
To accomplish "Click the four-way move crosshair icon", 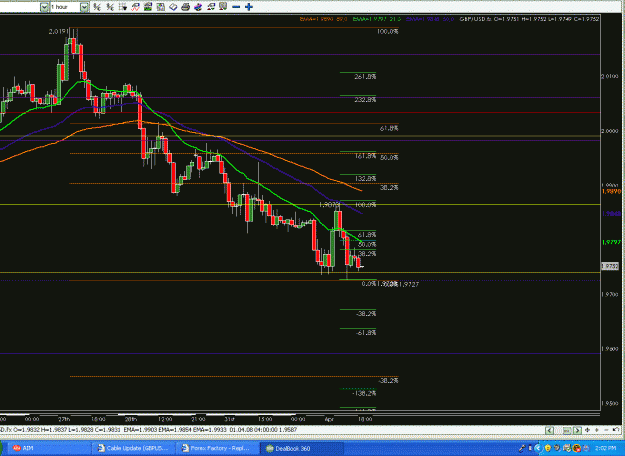I will pyautogui.click(x=587, y=430).
